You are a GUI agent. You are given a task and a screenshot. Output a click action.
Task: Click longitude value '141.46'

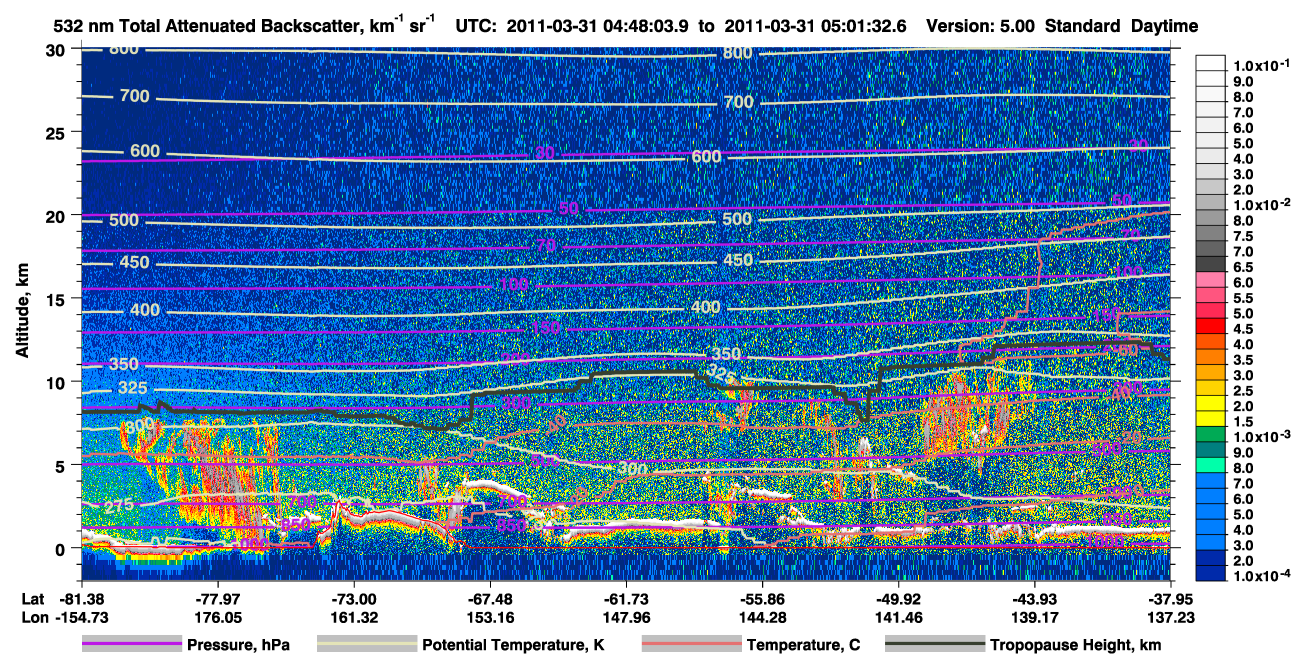pos(898,617)
